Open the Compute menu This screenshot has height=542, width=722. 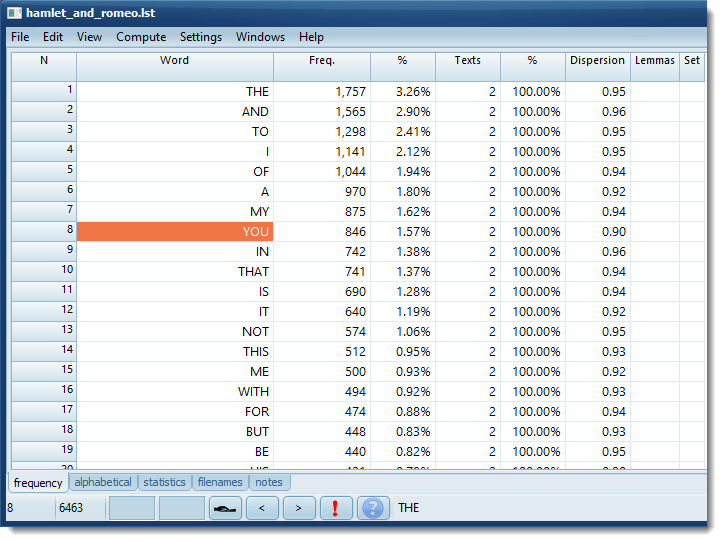point(141,37)
